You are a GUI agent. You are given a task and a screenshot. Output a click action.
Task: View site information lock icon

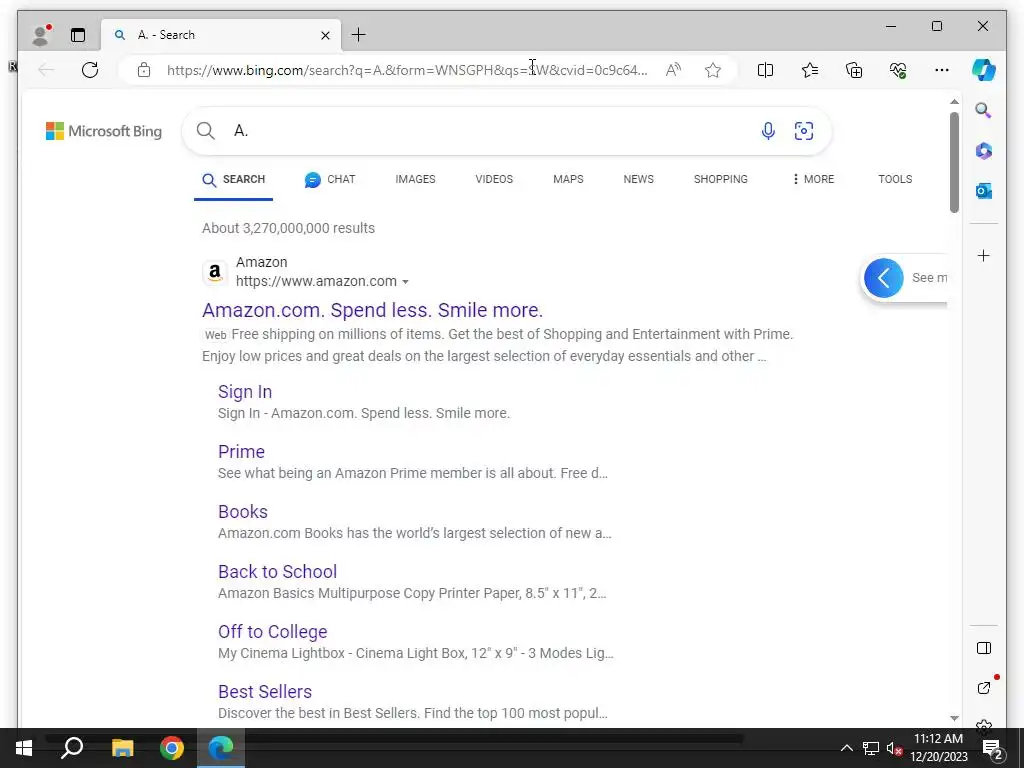pos(144,70)
